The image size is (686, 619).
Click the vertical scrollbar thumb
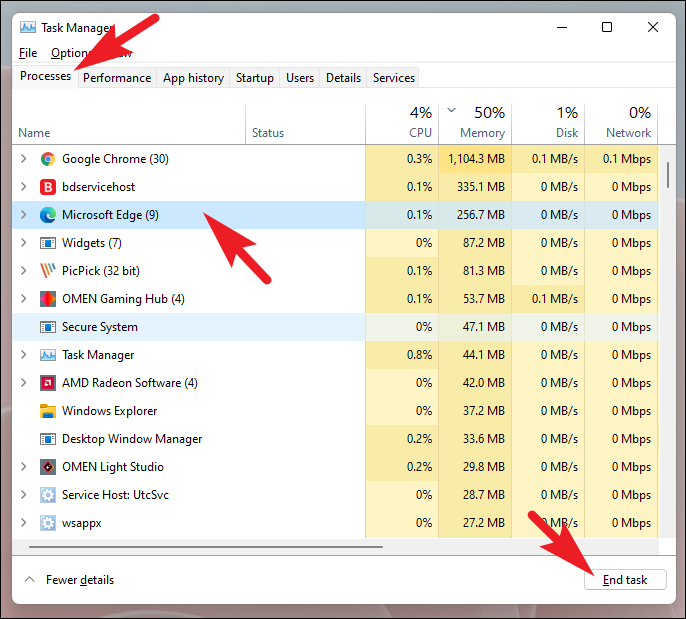point(668,175)
